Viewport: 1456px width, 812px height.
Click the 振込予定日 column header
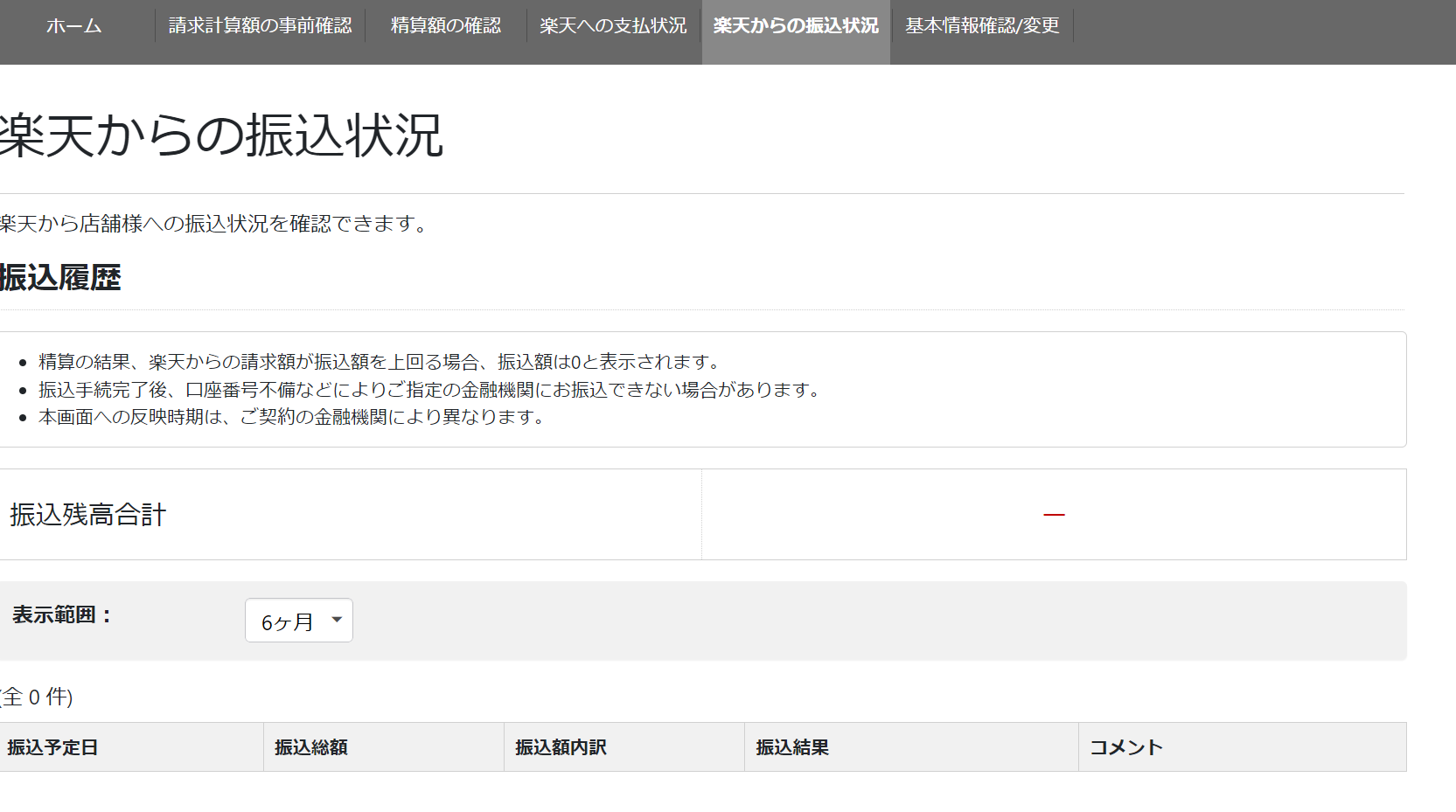click(x=52, y=746)
